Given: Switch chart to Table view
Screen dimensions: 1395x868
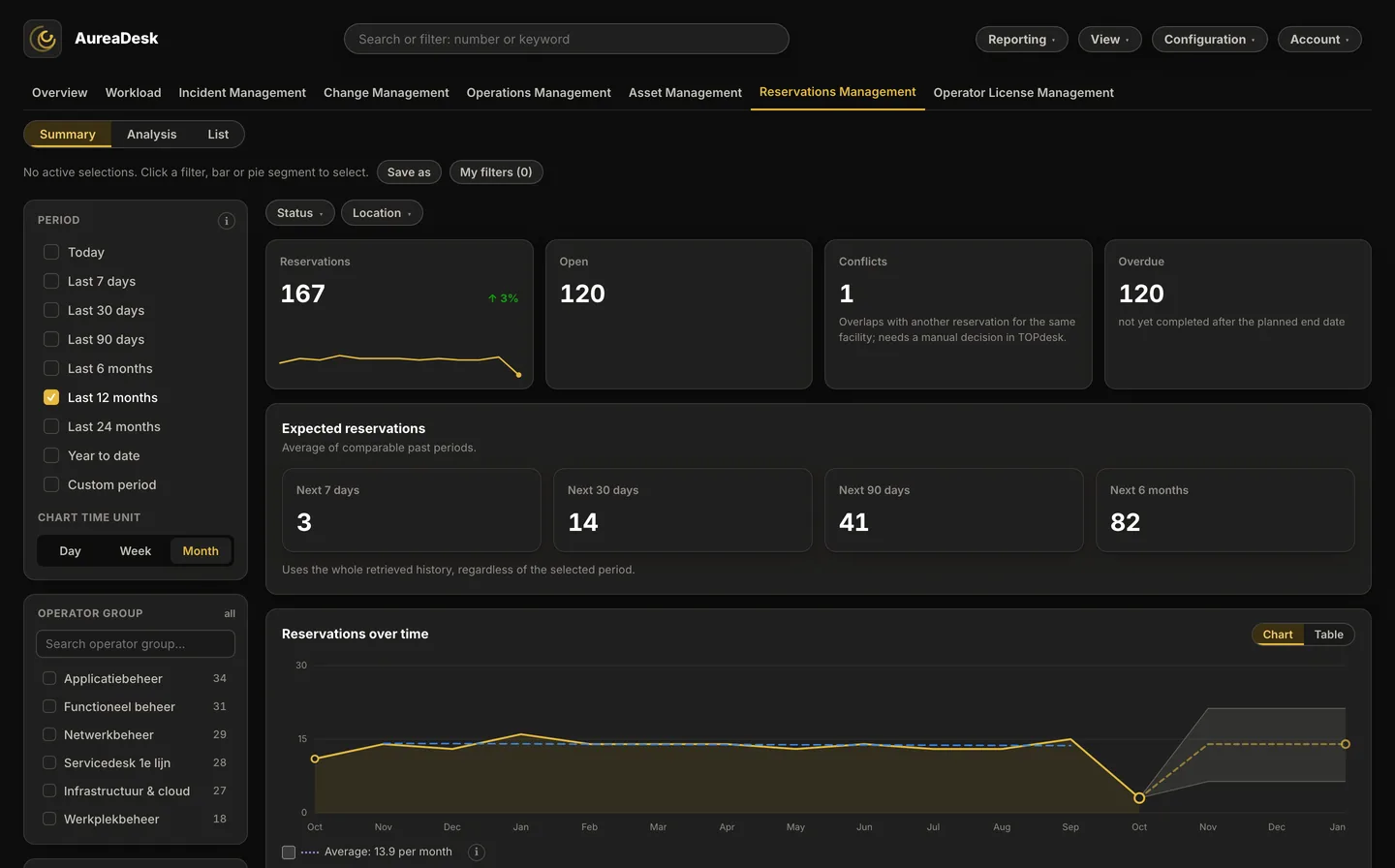Looking at the screenshot, I should pos(1328,635).
